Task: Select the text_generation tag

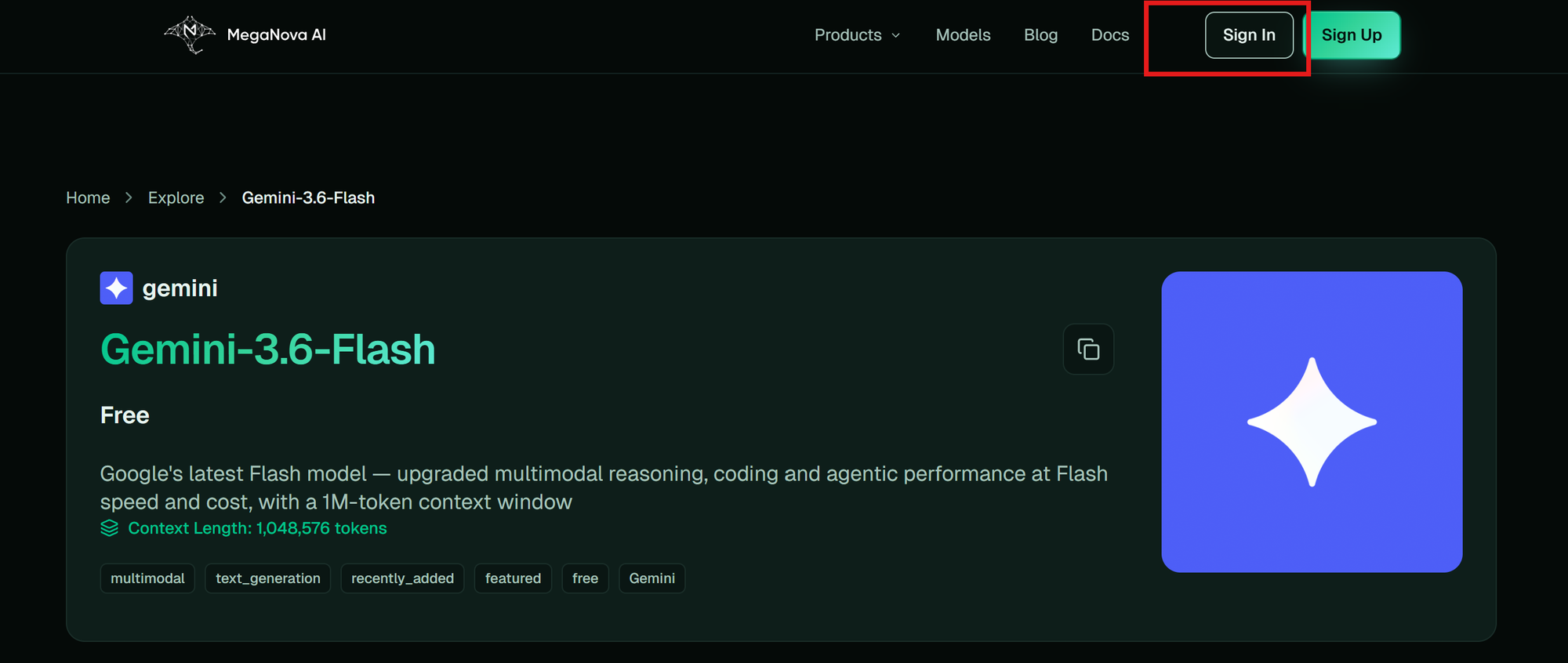Action: coord(268,578)
